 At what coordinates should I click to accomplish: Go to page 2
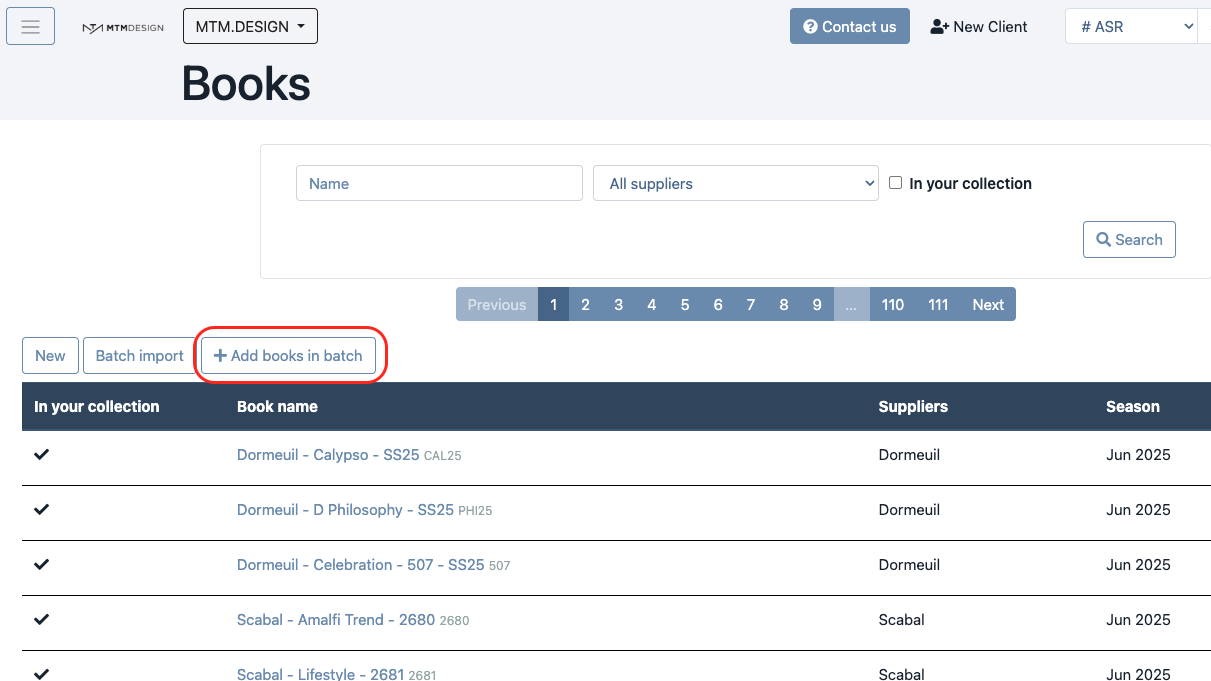[x=585, y=304]
